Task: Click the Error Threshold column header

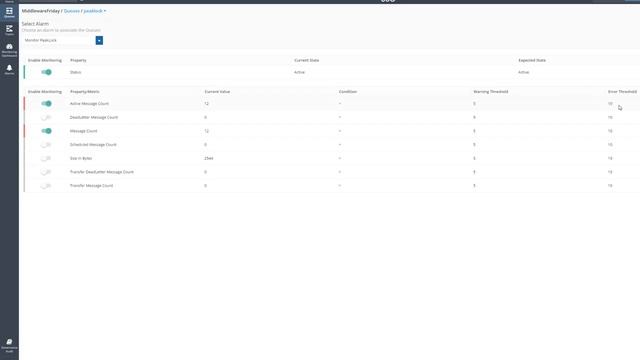Action: [x=622, y=92]
